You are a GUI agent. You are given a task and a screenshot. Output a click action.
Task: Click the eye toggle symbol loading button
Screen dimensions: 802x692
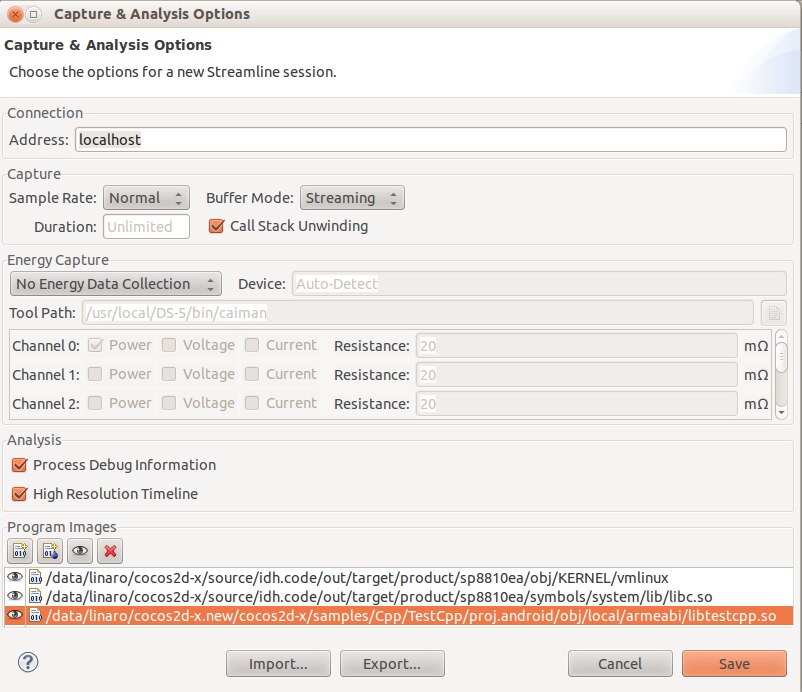(80, 551)
